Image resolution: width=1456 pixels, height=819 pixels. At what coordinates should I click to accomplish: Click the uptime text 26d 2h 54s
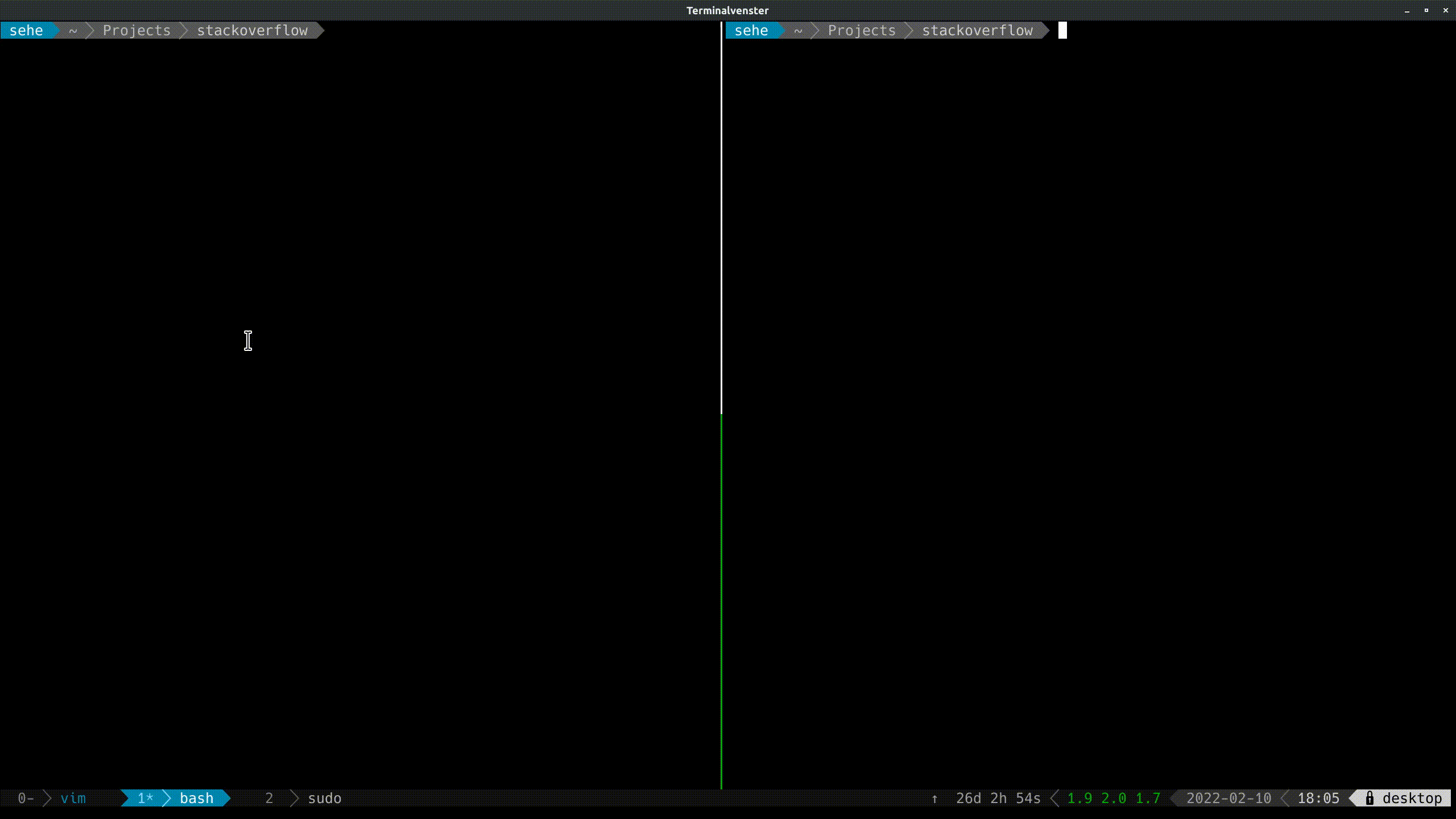point(998,799)
